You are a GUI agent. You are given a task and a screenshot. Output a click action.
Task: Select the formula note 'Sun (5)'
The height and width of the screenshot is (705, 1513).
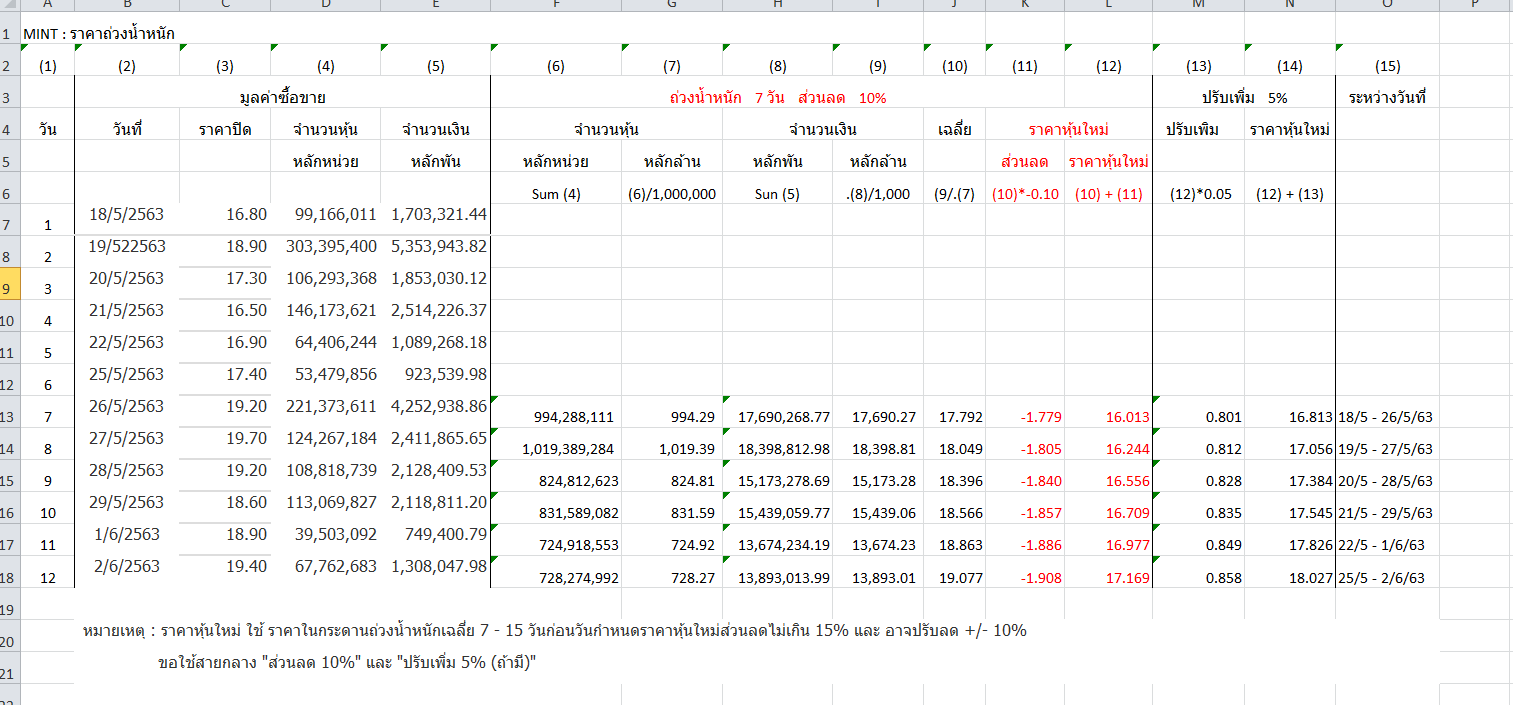(x=778, y=195)
